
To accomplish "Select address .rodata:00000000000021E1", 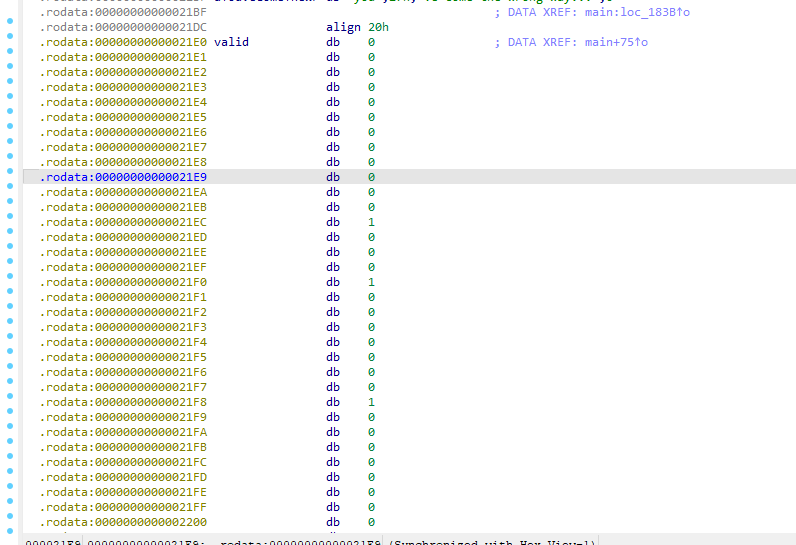I will click(123, 57).
